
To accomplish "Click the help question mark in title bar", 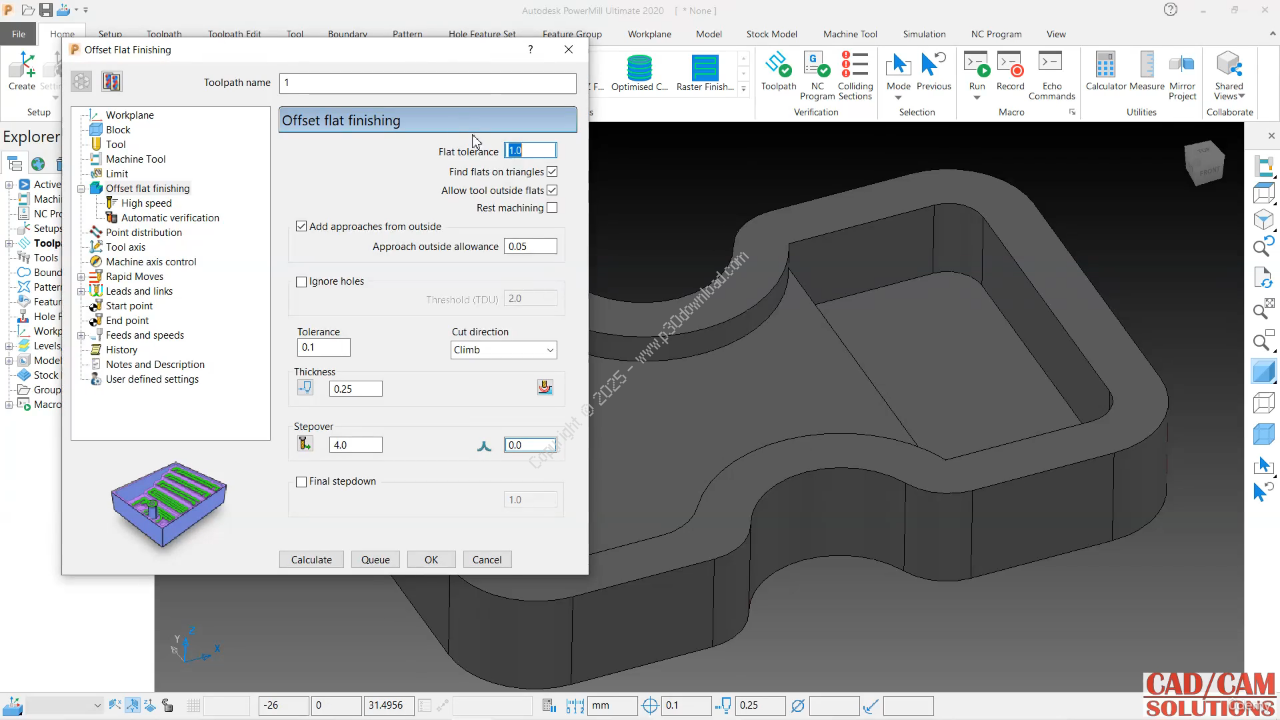I will point(1170,10).
